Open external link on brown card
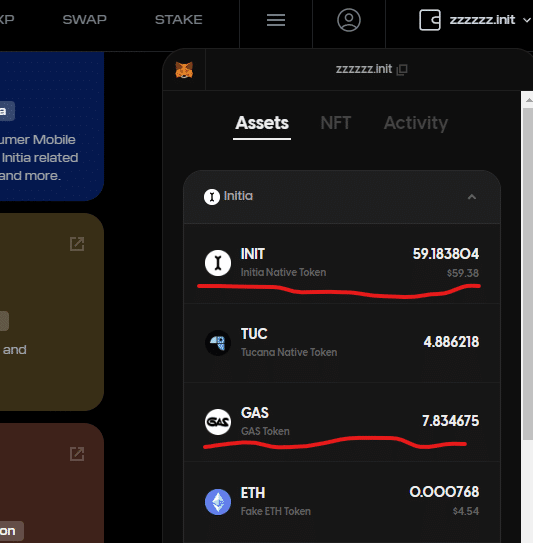The height and width of the screenshot is (543, 533). tap(77, 454)
